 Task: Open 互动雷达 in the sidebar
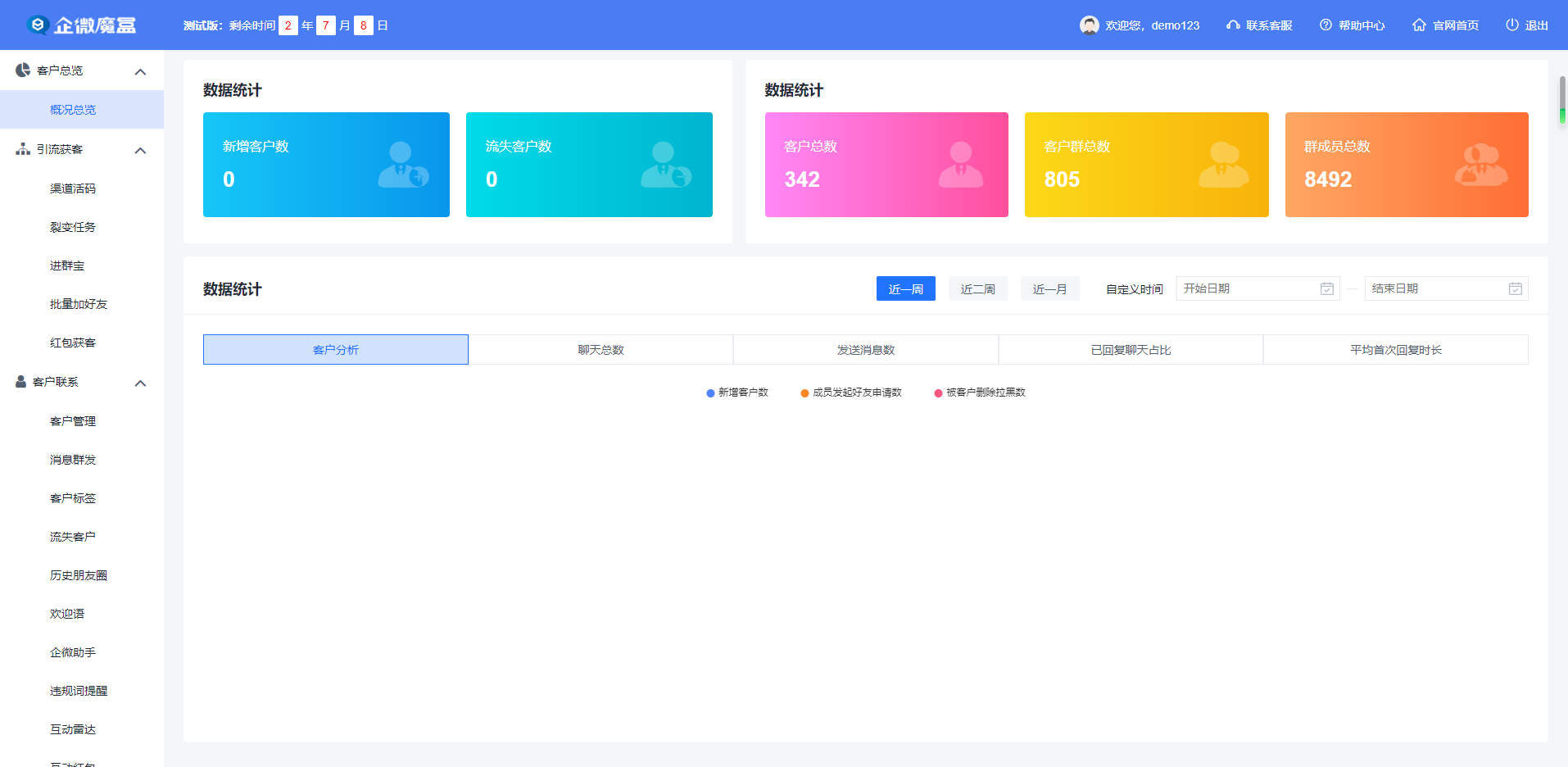tap(82, 729)
